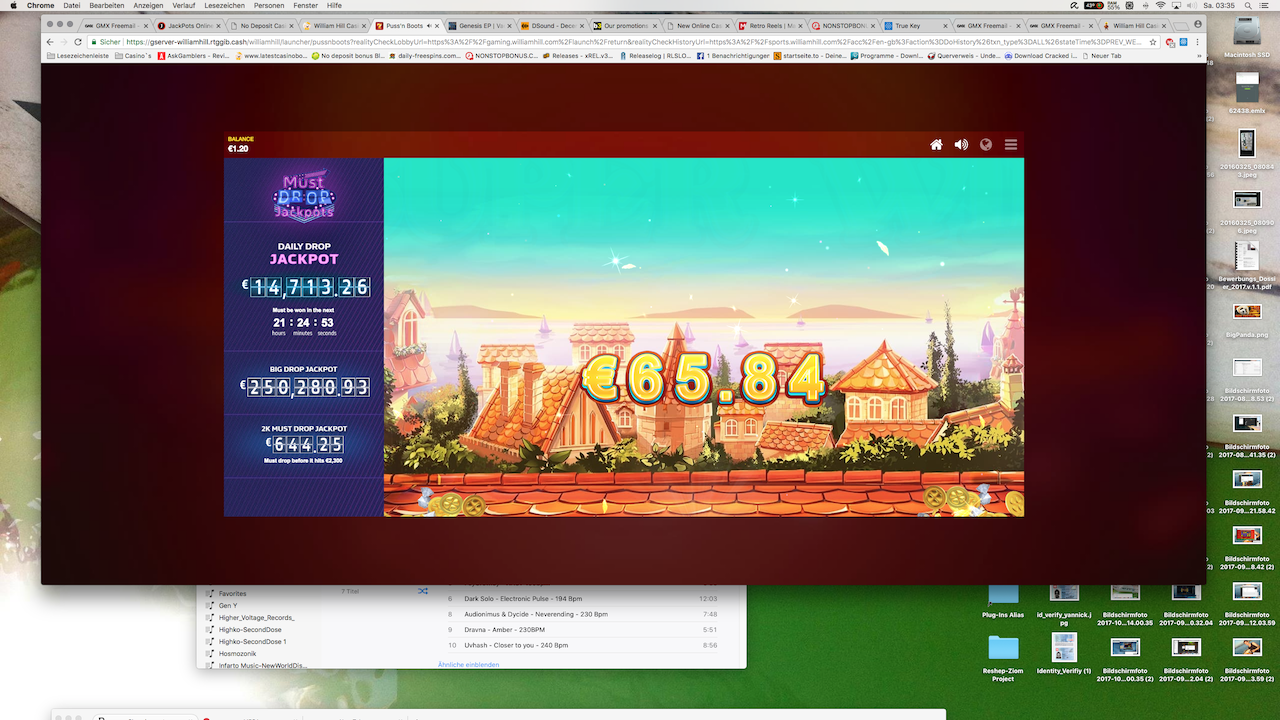Go back in Chrome
The width and height of the screenshot is (1280, 720).
point(51,42)
